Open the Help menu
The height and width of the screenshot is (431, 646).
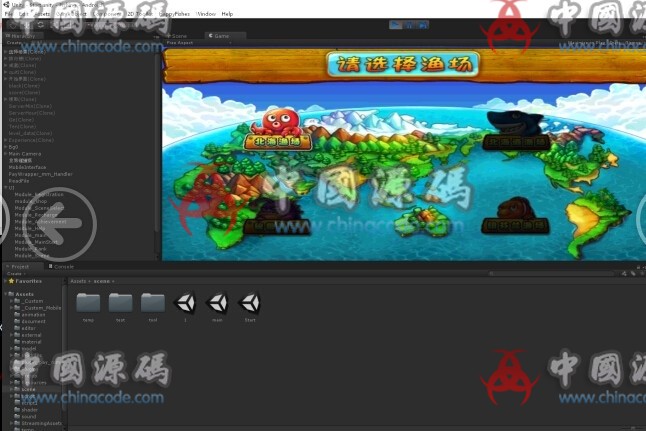click(227, 14)
